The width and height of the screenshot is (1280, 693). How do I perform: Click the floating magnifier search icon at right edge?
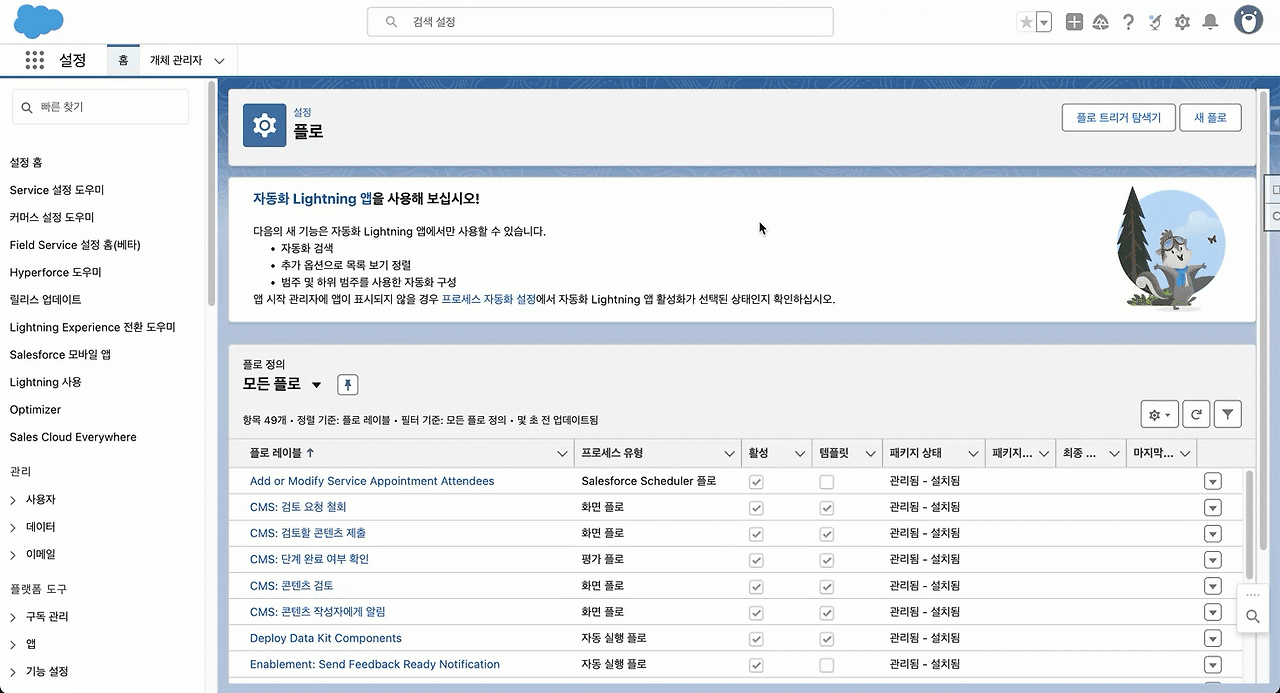(1252, 617)
